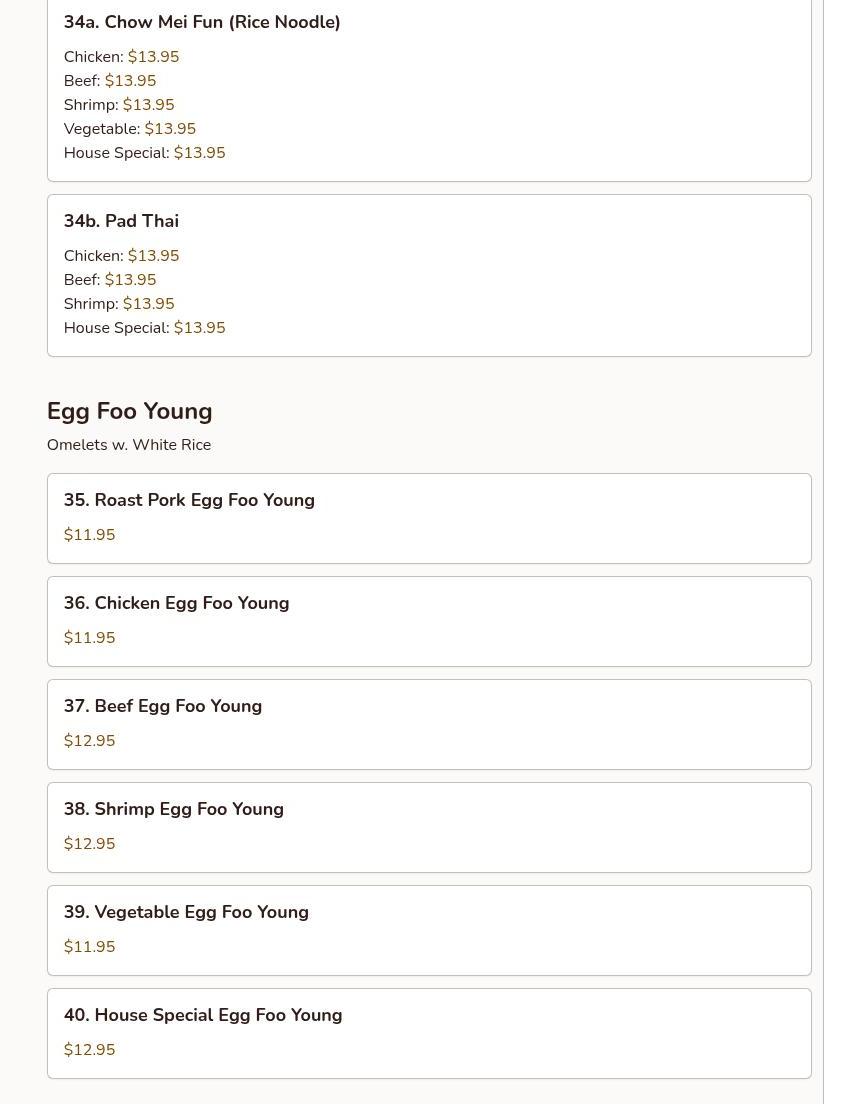Click the Vegetable Egg Foo Young price
Viewport: 844px width, 1104px height.
pos(90,947)
